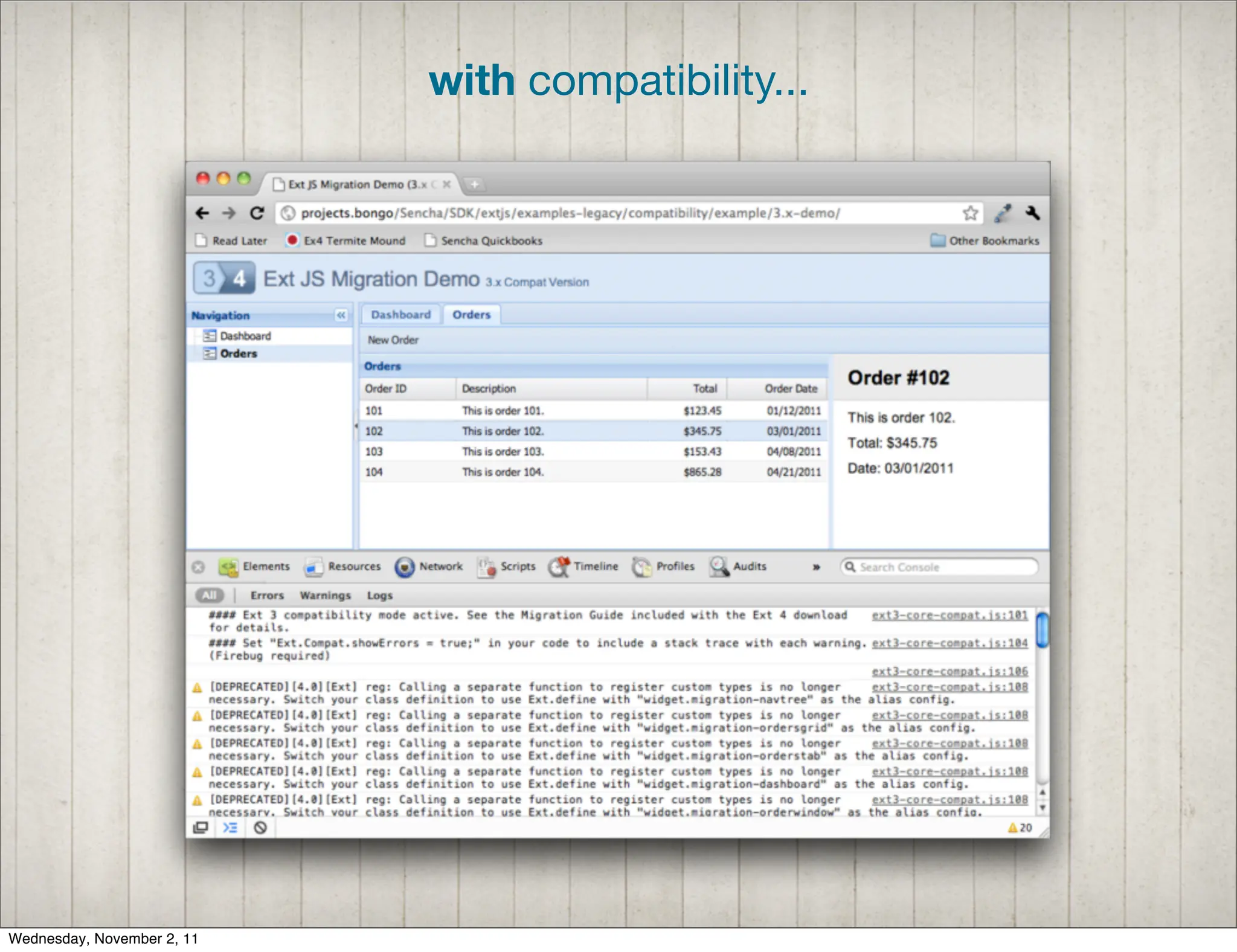Image resolution: width=1237 pixels, height=952 pixels.
Task: Bookmark this page with the star icon
Action: pos(970,213)
